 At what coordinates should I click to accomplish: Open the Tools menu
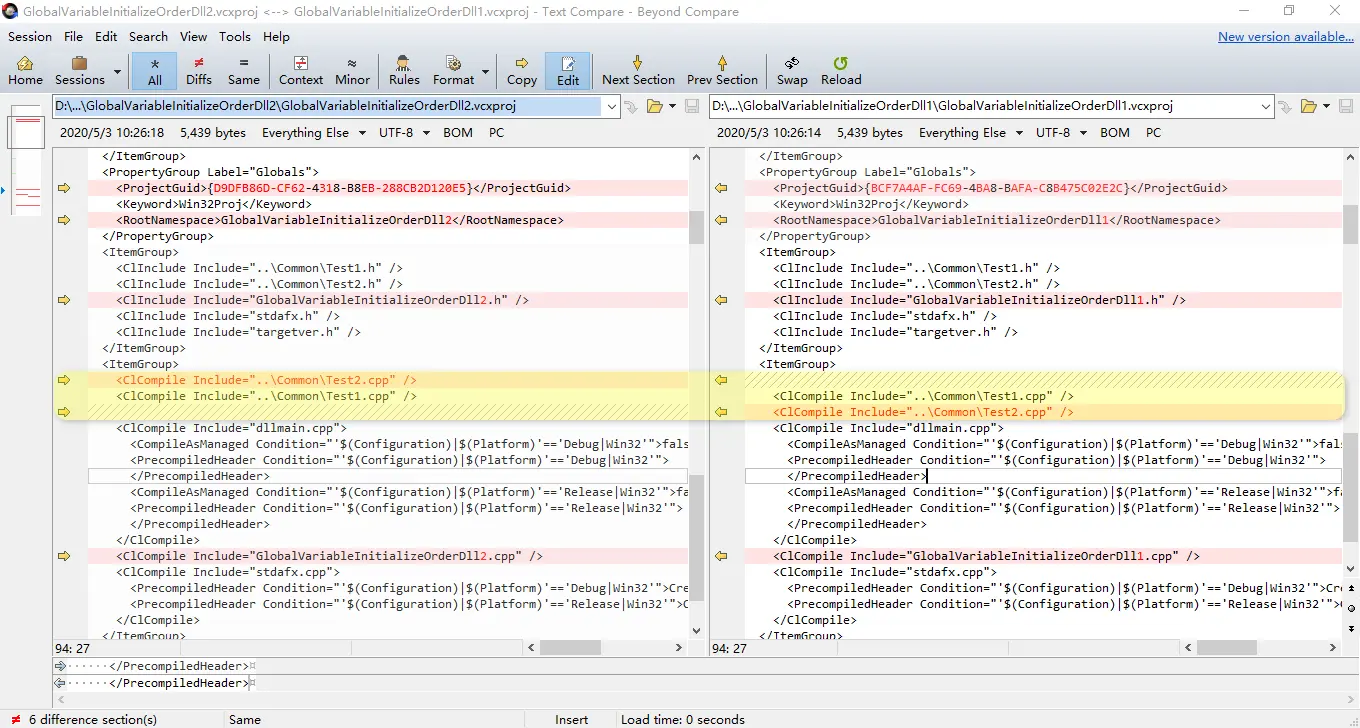click(x=235, y=36)
